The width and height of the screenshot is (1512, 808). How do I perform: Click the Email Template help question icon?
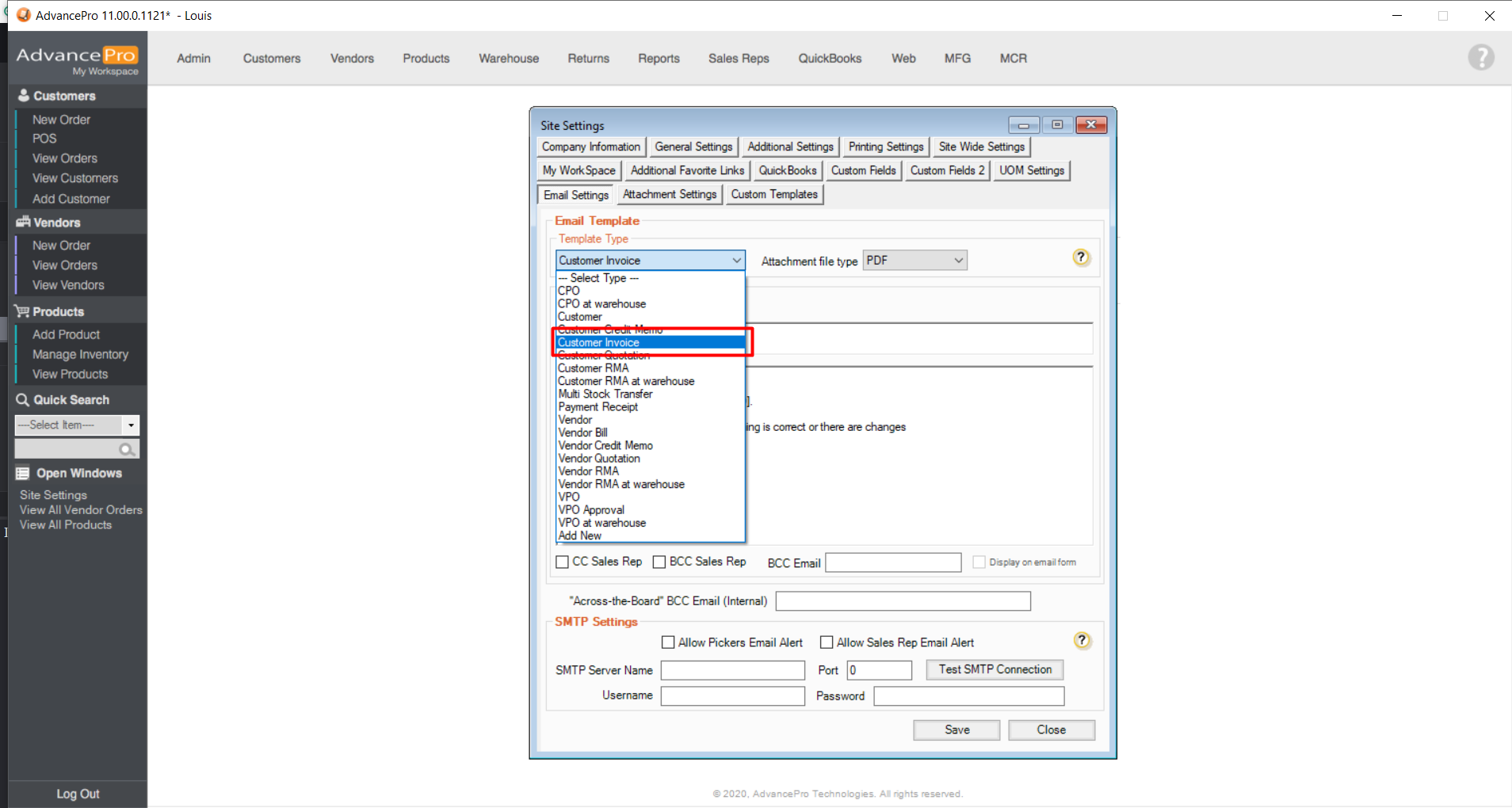pos(1081,257)
